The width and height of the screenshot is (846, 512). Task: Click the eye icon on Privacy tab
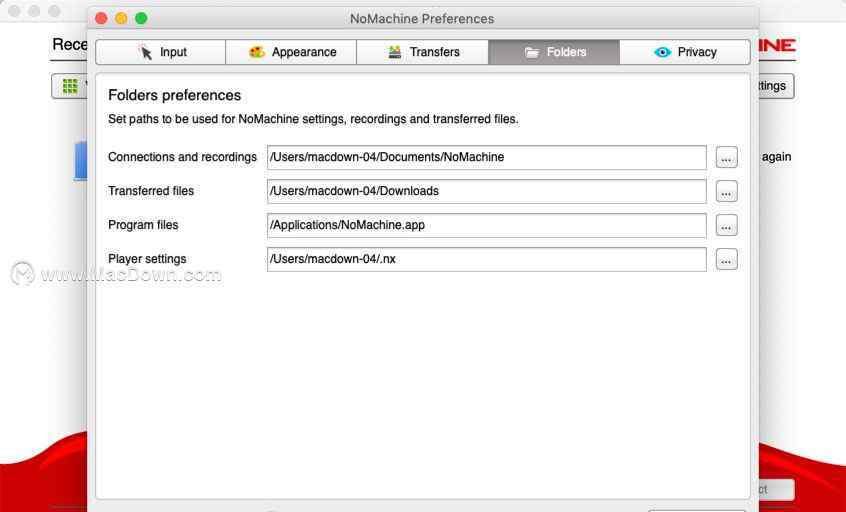[662, 52]
